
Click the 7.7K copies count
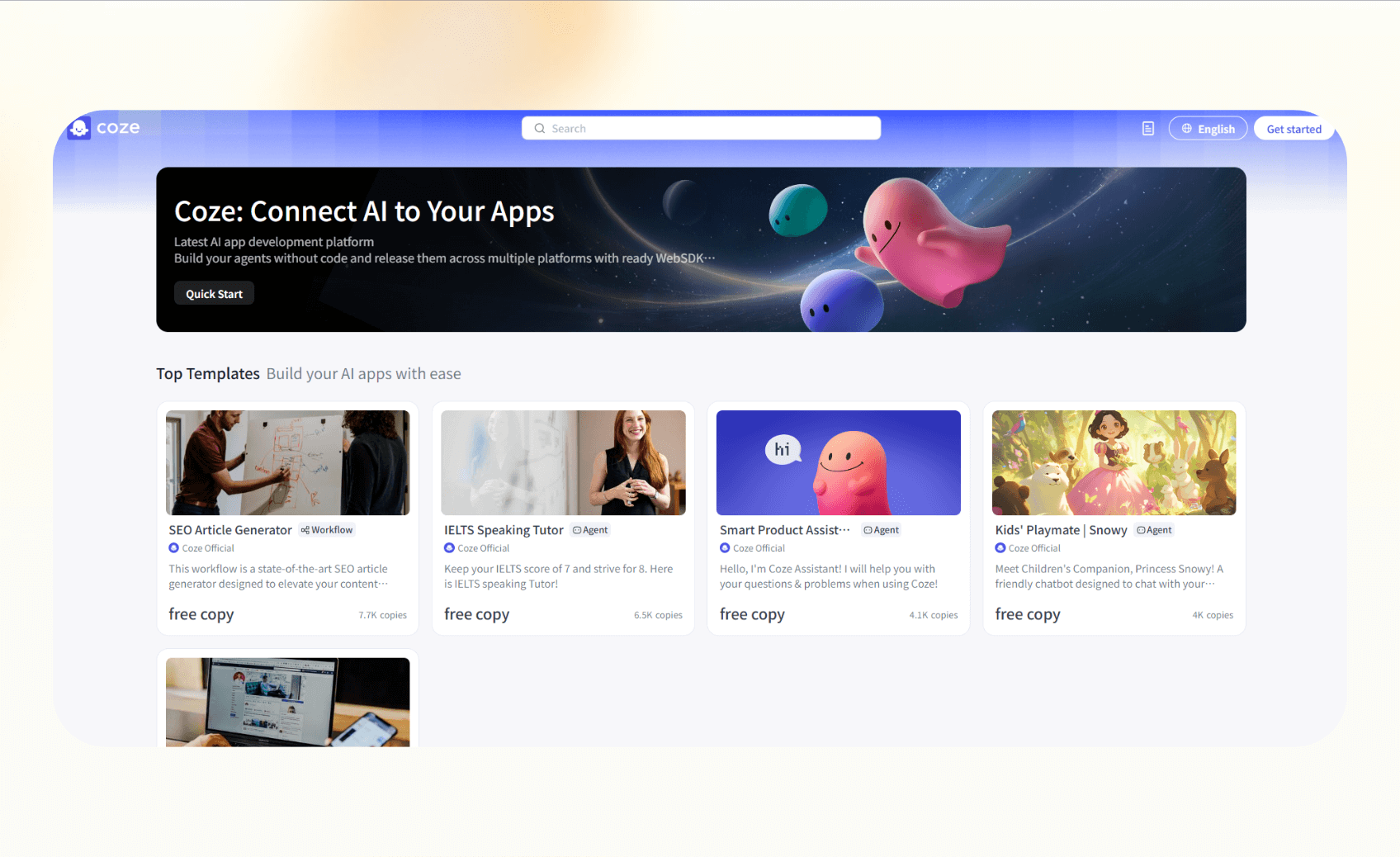tap(382, 615)
